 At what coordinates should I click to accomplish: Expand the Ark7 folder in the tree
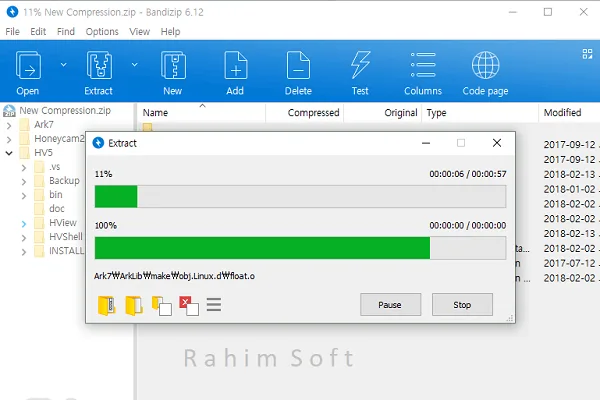9,125
